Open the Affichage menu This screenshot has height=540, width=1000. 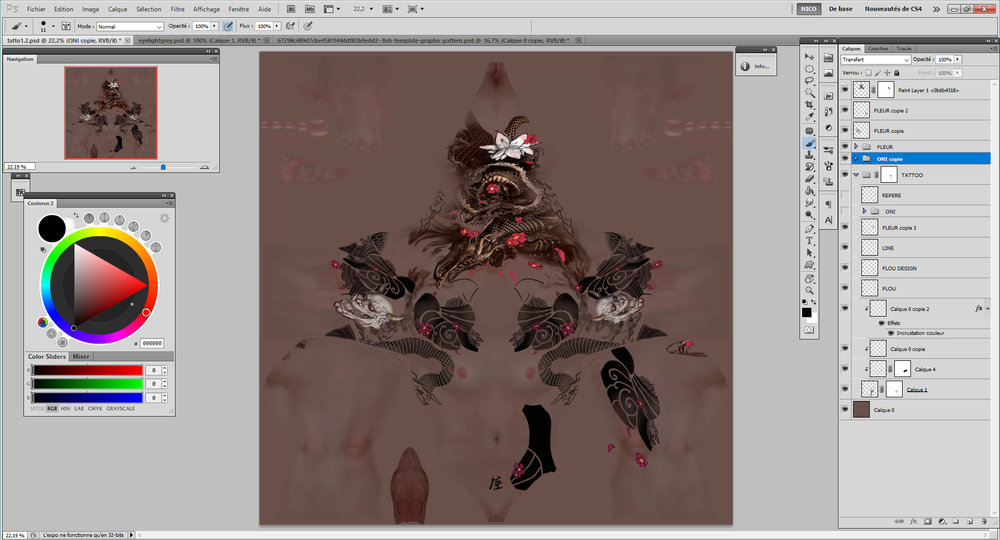[x=207, y=9]
